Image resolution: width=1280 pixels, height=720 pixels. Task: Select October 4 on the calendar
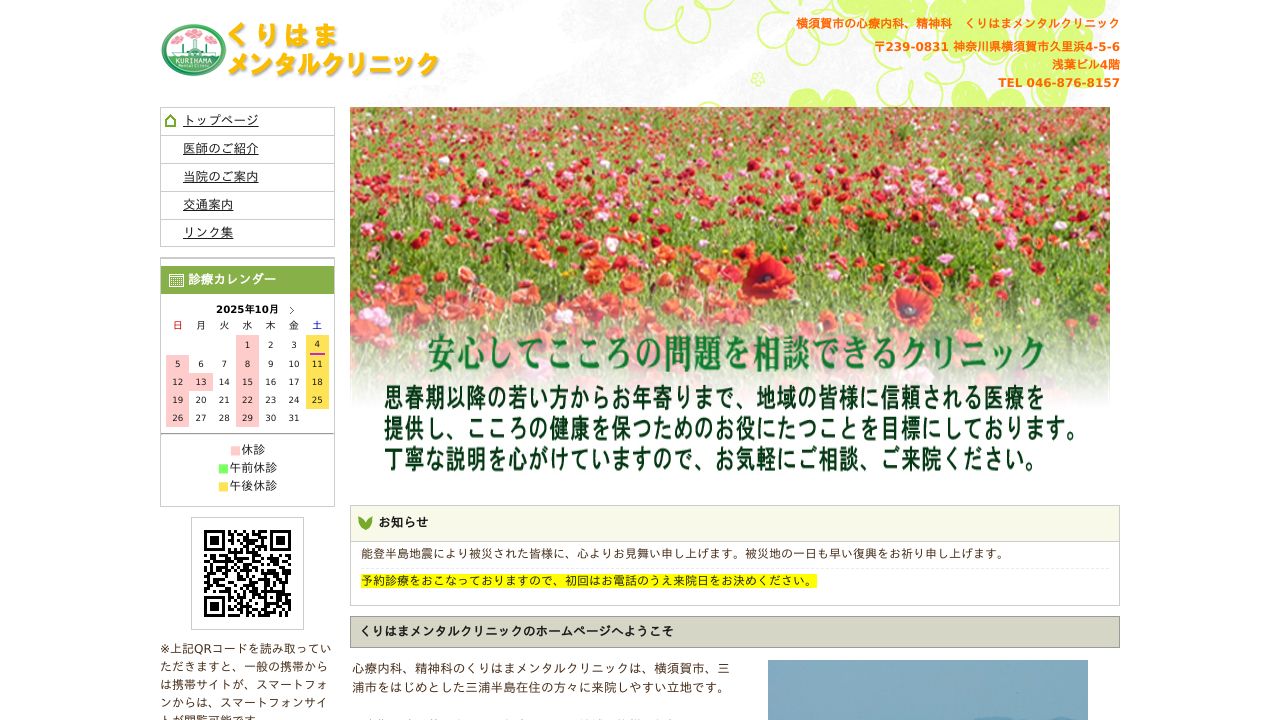tap(317, 345)
